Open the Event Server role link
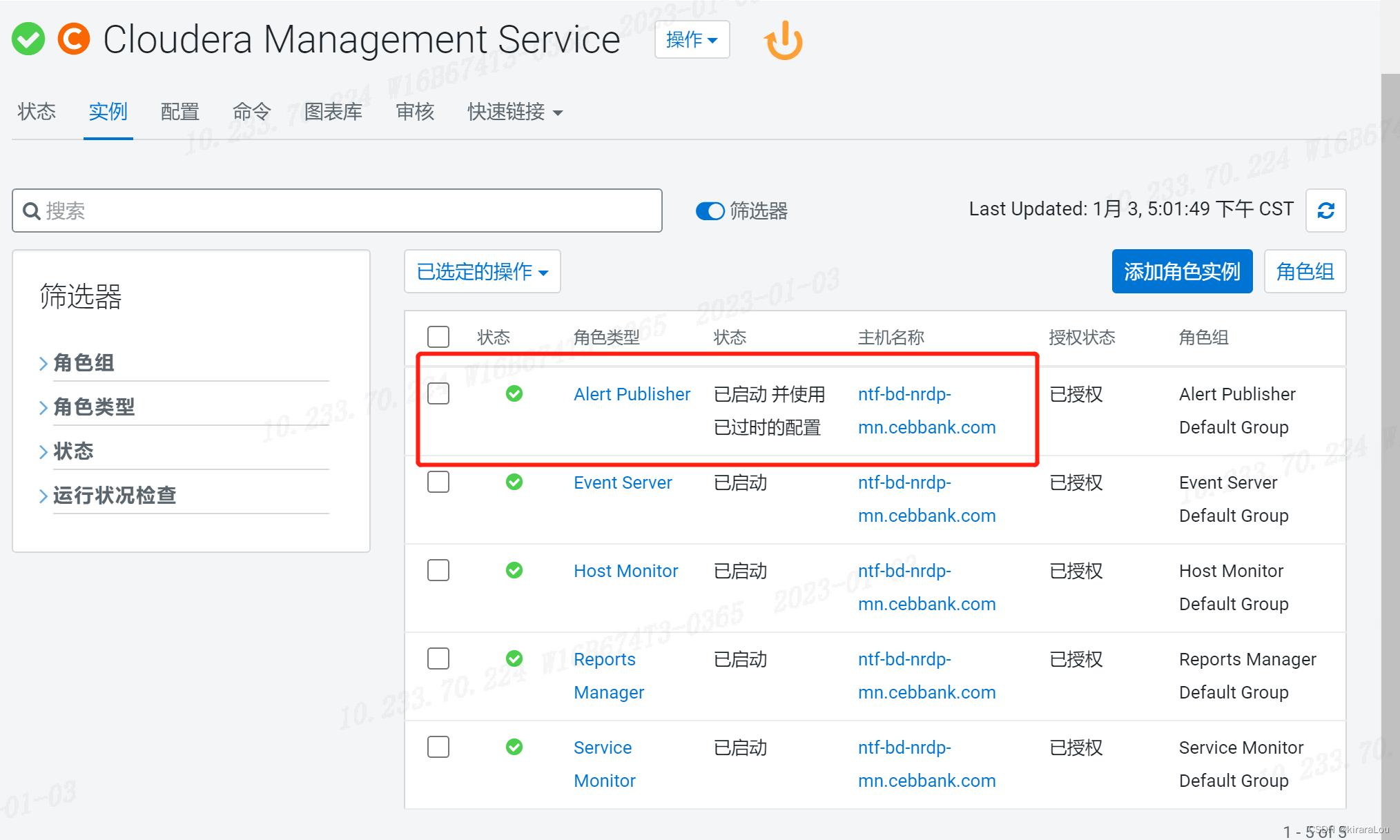Screen dimensions: 1400x840 623,482
